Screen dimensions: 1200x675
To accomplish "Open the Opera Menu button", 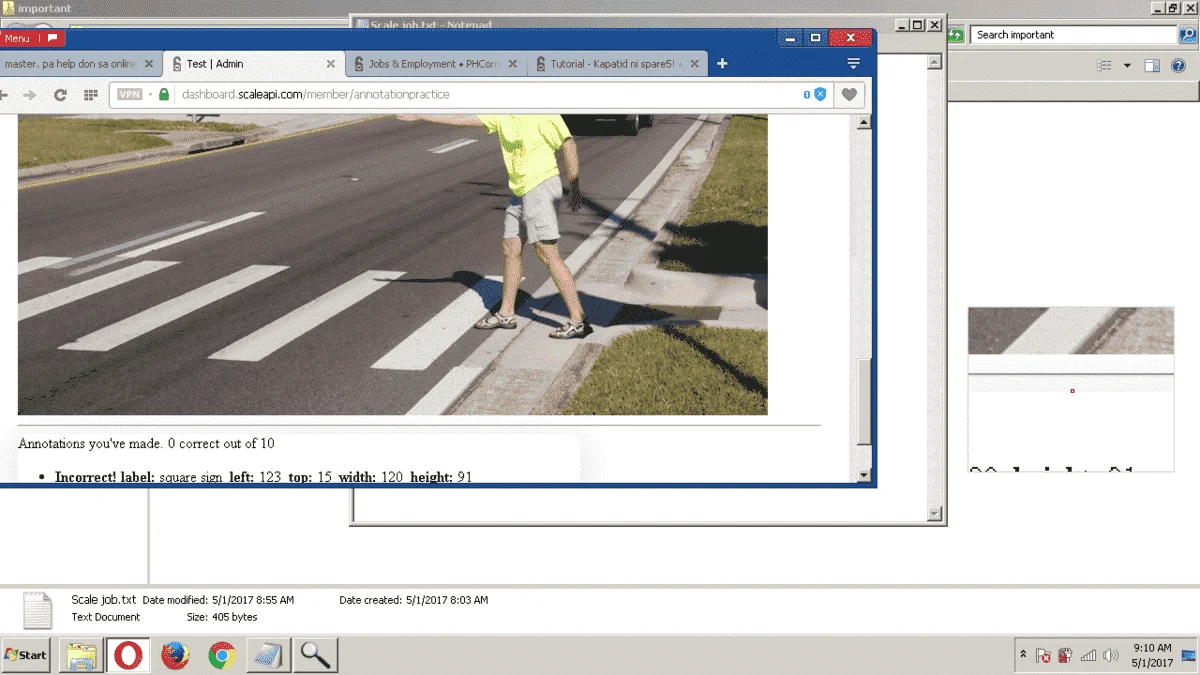I will click(32, 38).
